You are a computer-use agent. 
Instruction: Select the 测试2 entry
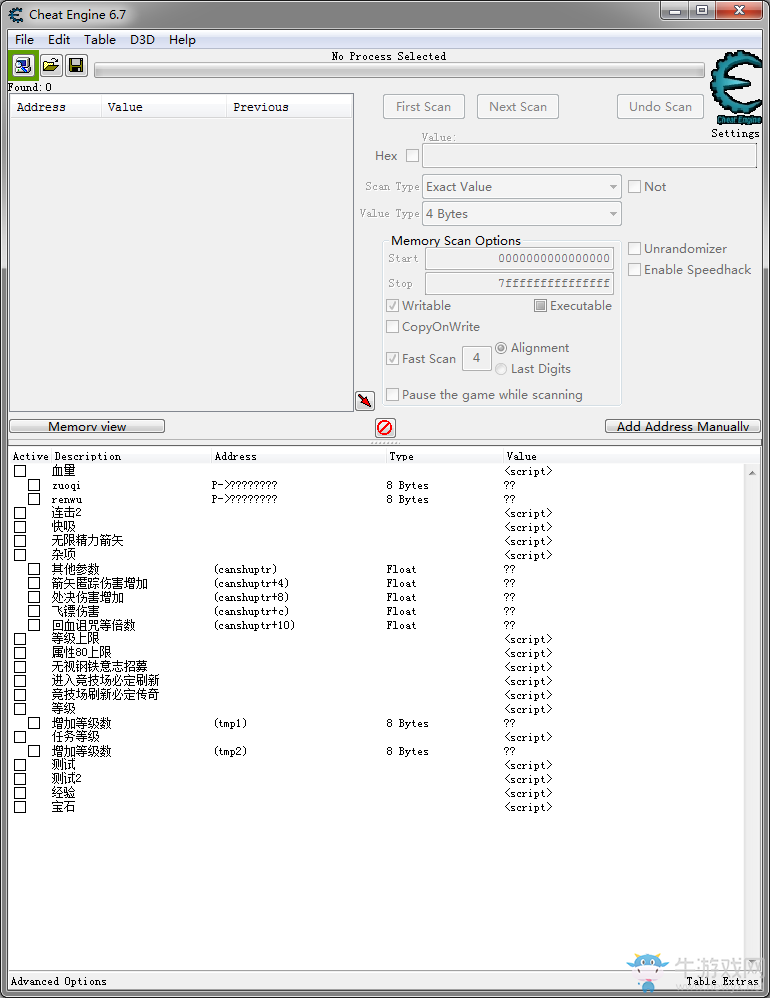[66, 778]
